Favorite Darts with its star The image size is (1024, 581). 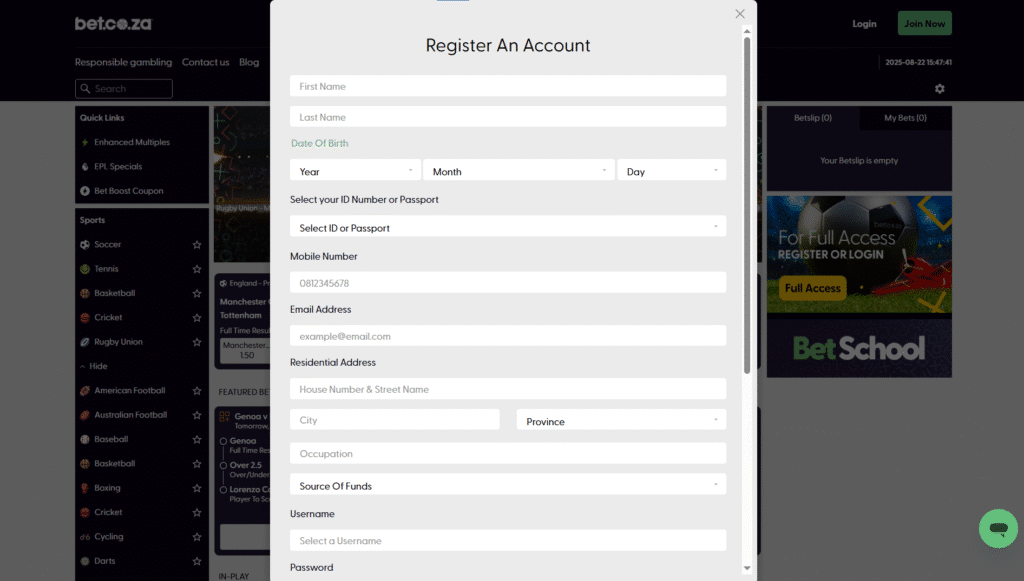click(197, 561)
